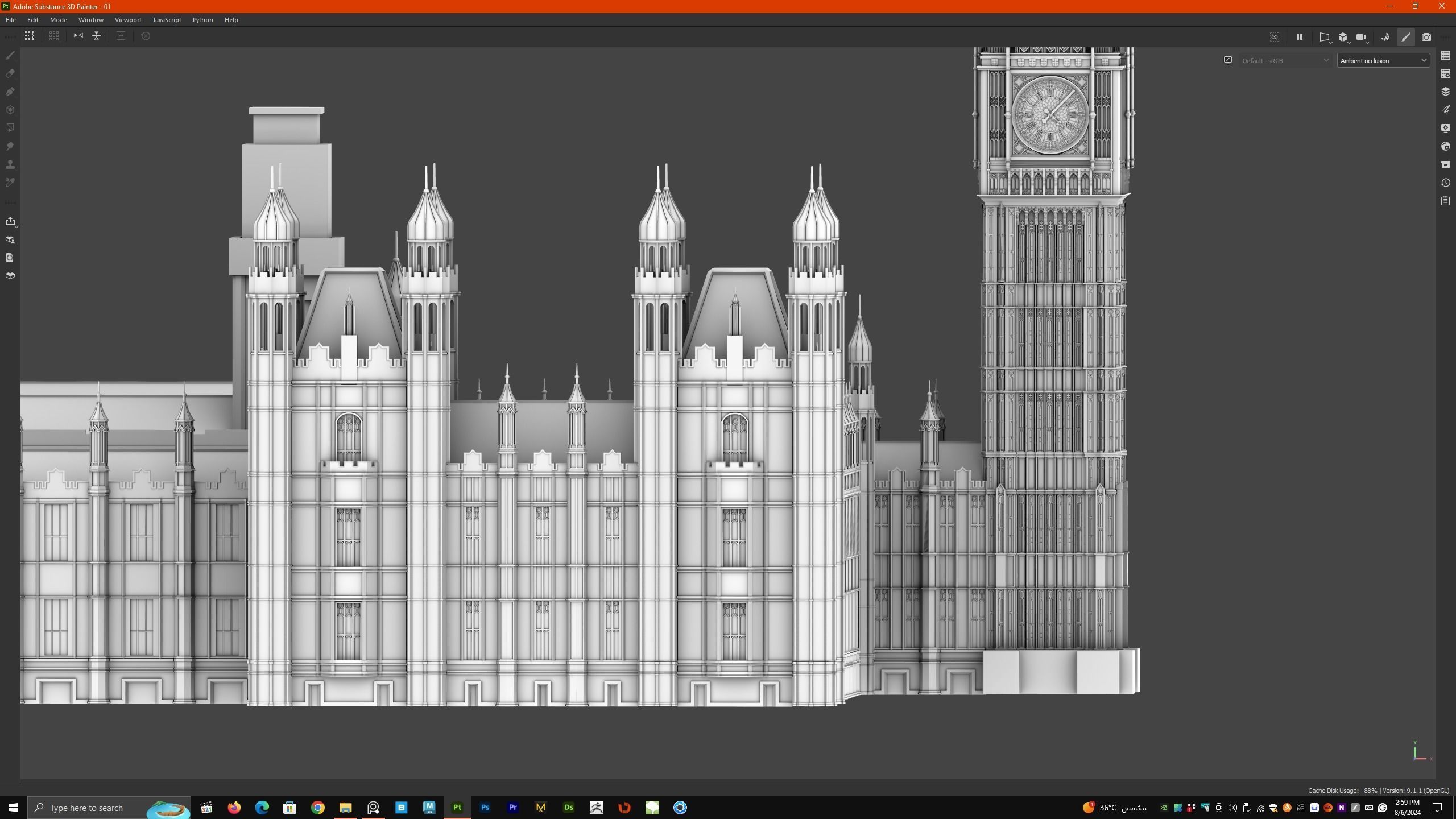Screen dimensions: 1456x819
Task: Click the Windows Start button
Action: click(x=14, y=808)
